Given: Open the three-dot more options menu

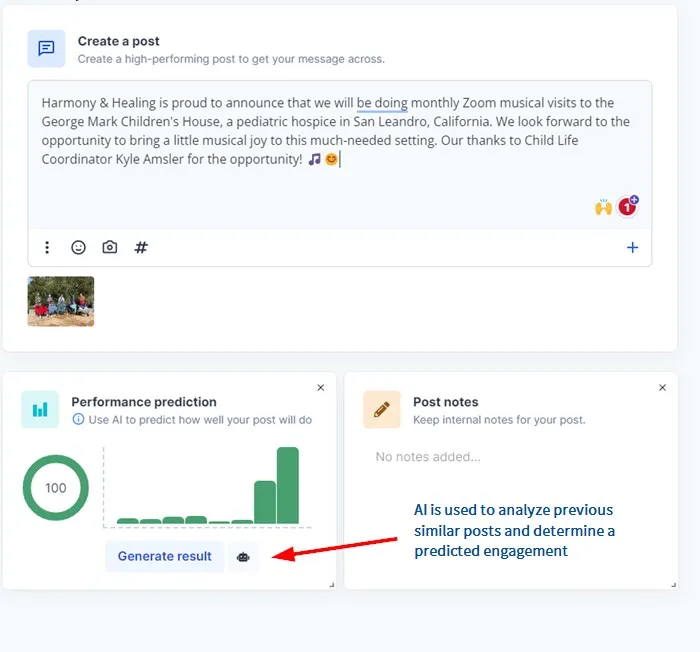Looking at the screenshot, I should 47,247.
